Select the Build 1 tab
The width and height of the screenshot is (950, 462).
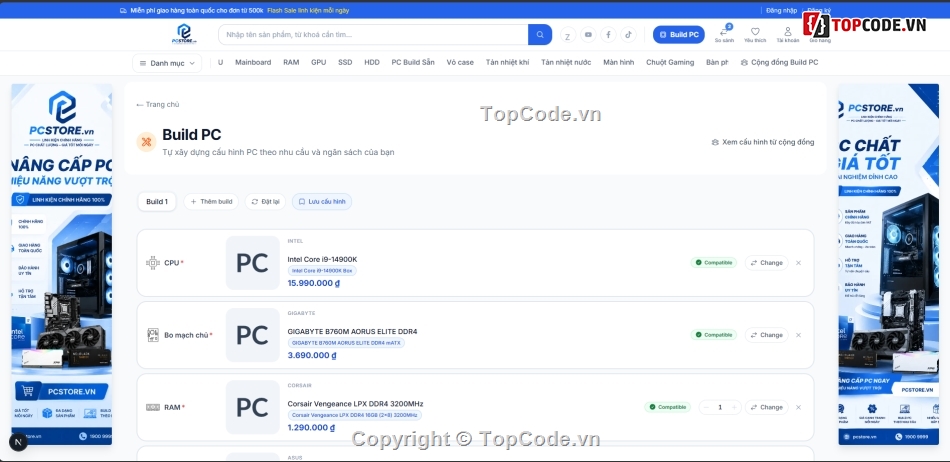157,202
